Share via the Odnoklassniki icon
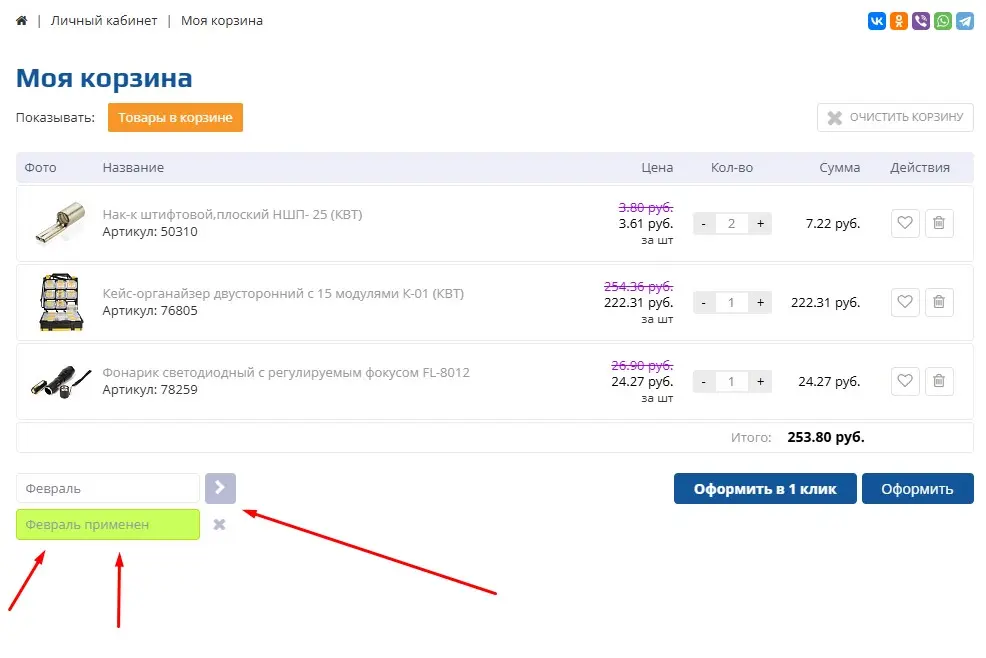986x658 pixels. tap(899, 21)
